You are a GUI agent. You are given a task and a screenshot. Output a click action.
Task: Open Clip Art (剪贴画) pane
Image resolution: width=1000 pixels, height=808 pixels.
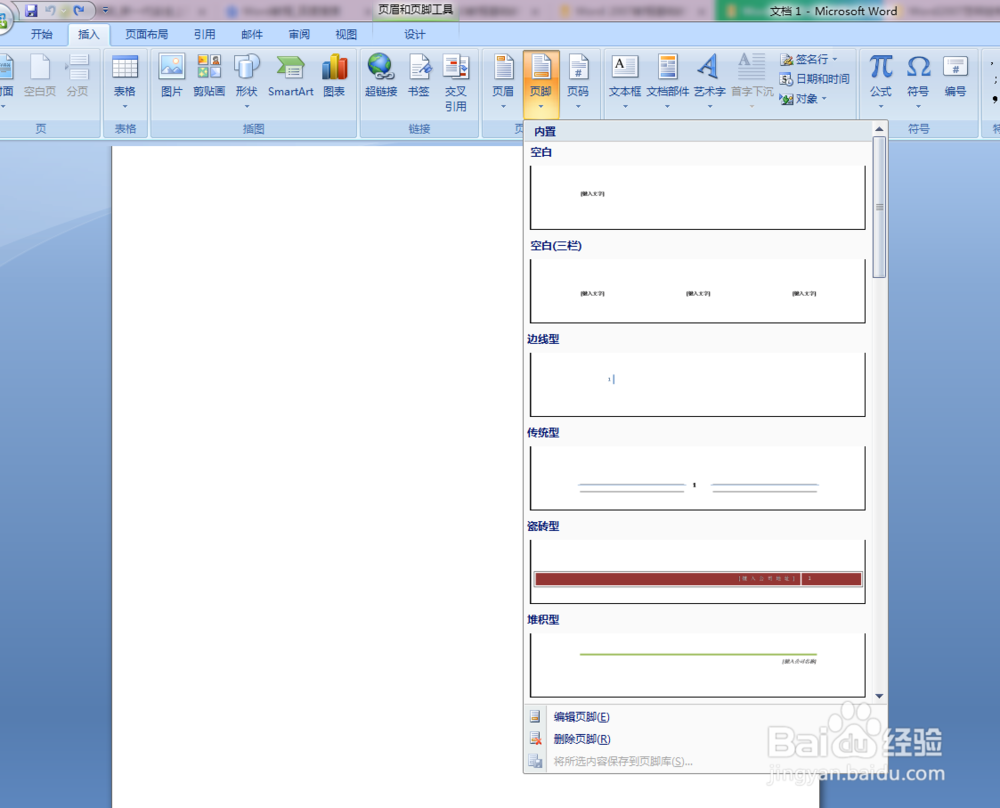tap(209, 77)
